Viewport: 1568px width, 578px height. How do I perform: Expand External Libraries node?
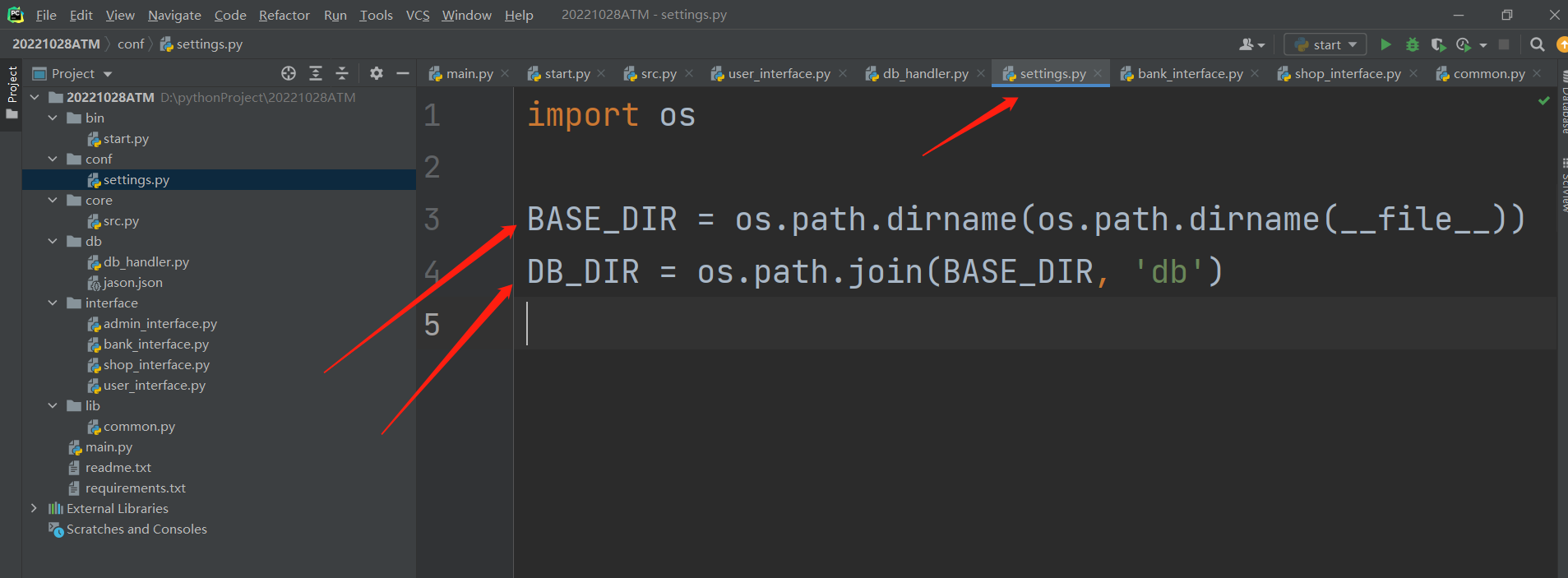click(34, 508)
